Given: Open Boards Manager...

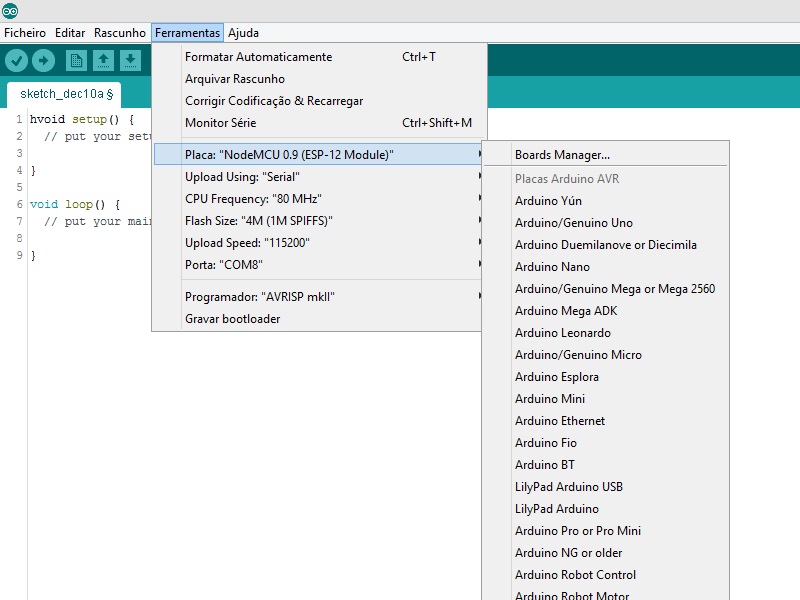Looking at the screenshot, I should [x=606, y=155].
